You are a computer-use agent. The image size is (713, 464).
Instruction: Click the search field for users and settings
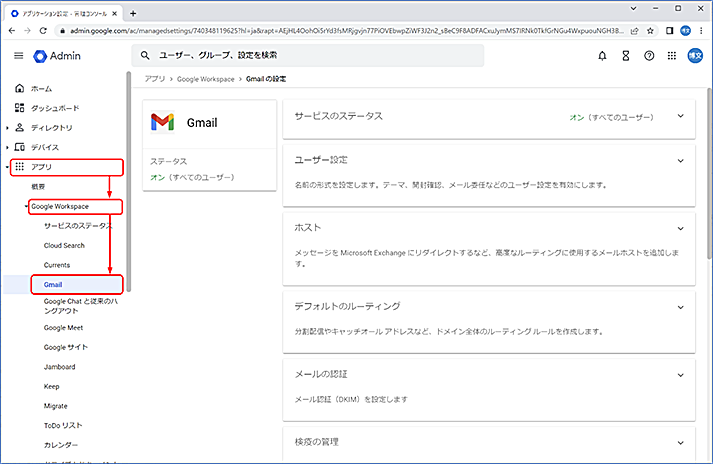[308, 55]
